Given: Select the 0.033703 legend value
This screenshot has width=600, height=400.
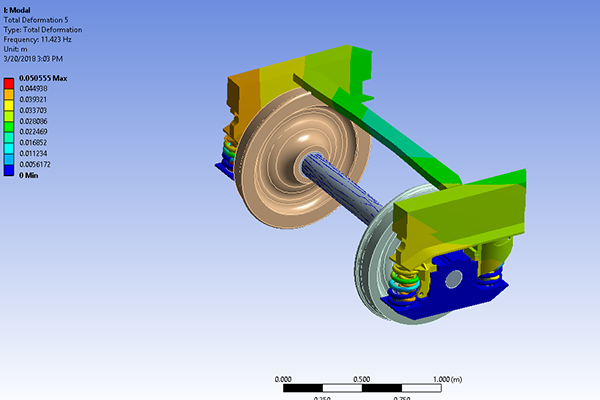Looking at the screenshot, I should coord(33,110).
